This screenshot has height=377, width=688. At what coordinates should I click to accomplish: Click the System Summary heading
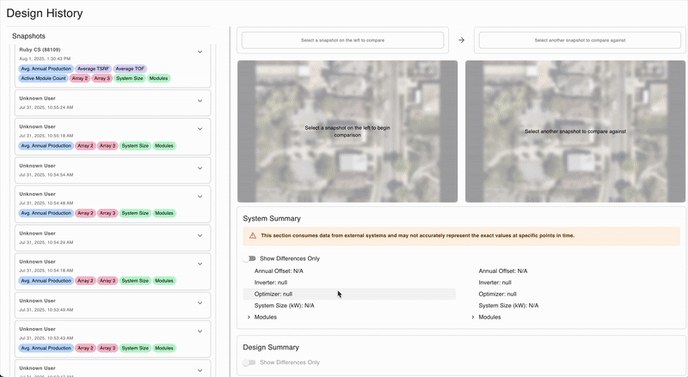point(272,219)
